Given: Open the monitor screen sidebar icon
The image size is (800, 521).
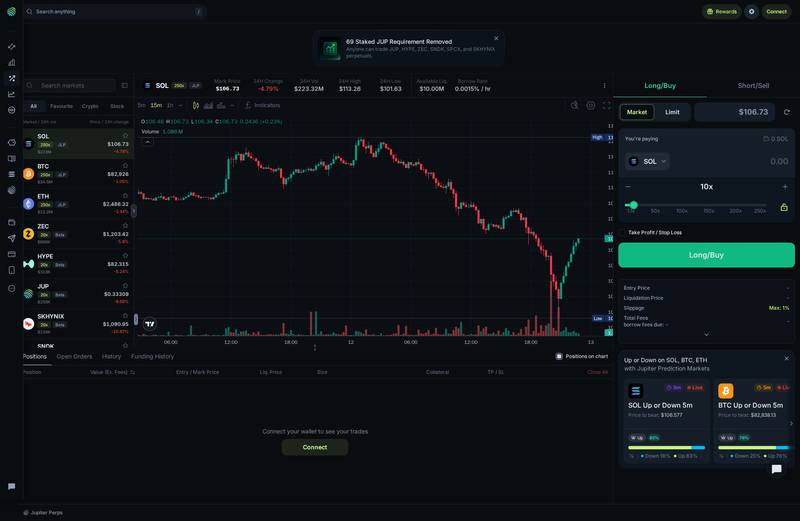Looking at the screenshot, I should coord(12,158).
